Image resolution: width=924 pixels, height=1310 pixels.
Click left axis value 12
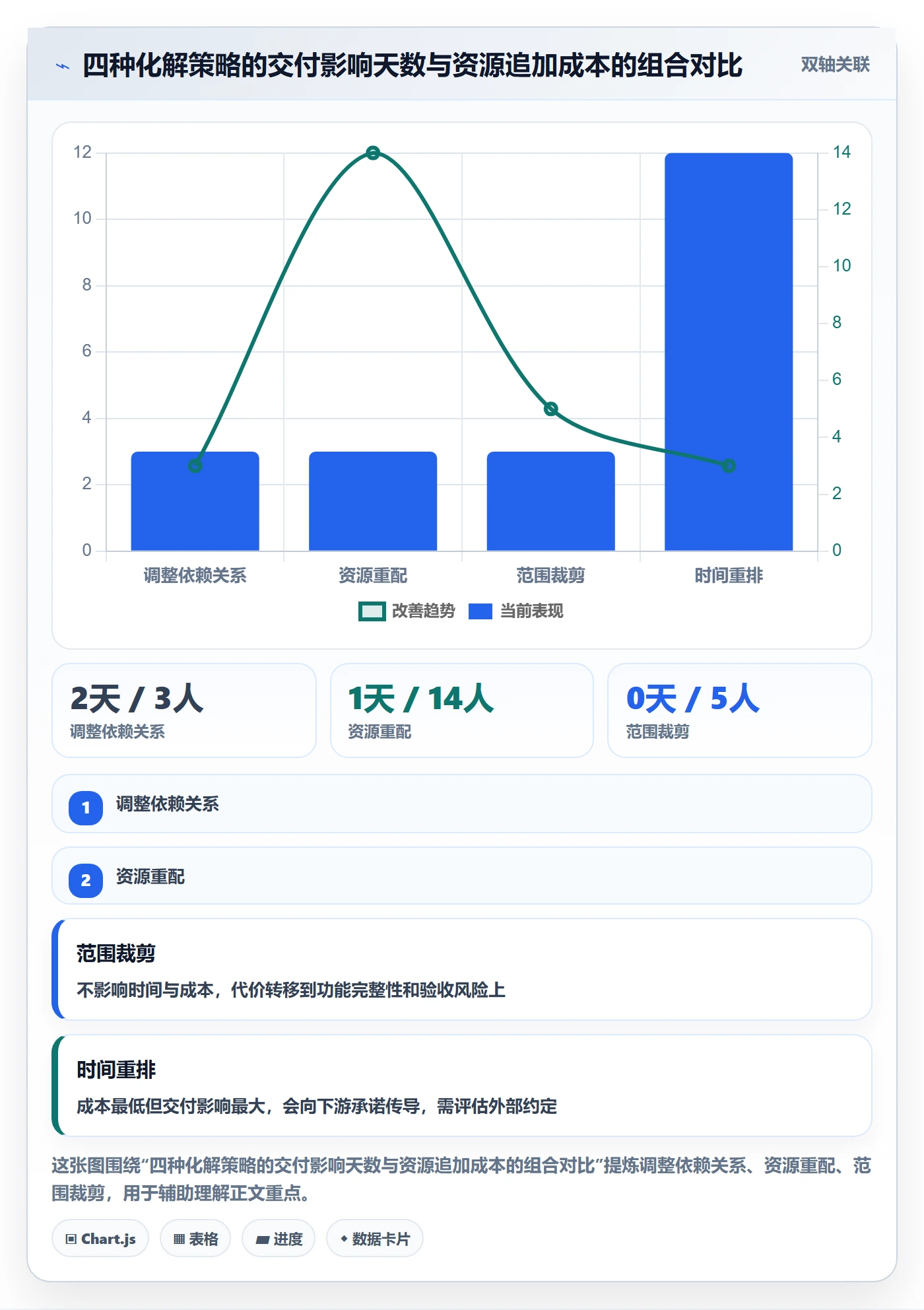82,152
